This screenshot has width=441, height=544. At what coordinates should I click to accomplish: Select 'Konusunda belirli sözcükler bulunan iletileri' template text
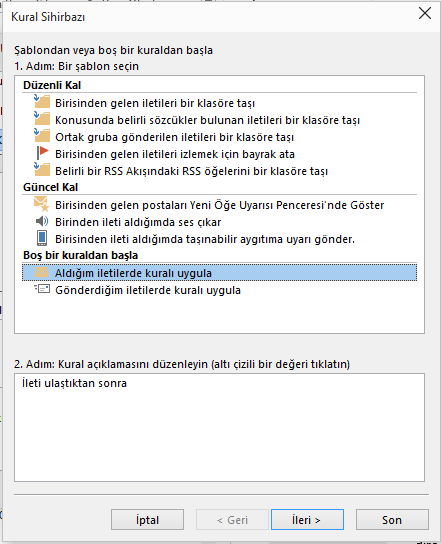click(207, 120)
